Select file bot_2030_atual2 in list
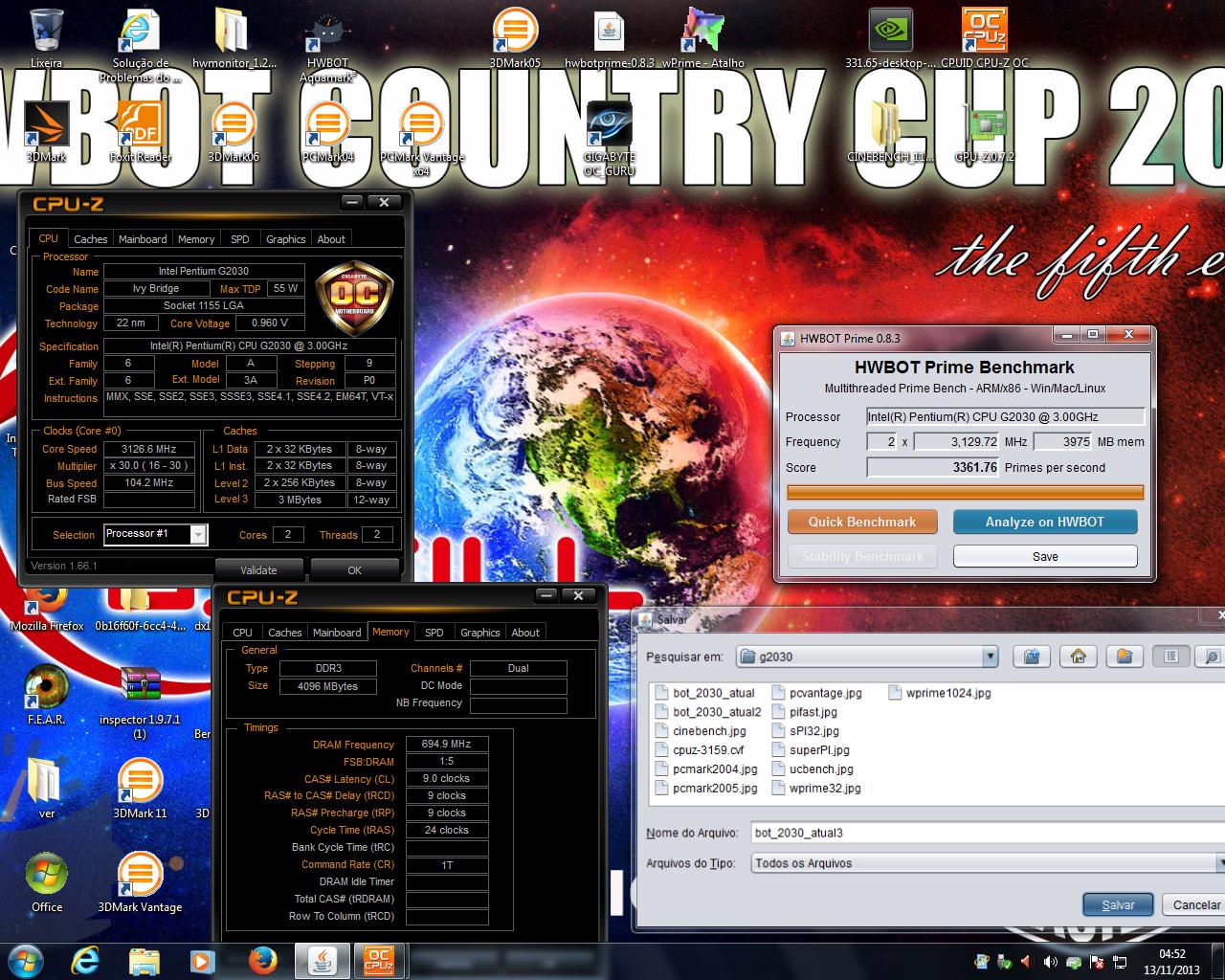 709,712
